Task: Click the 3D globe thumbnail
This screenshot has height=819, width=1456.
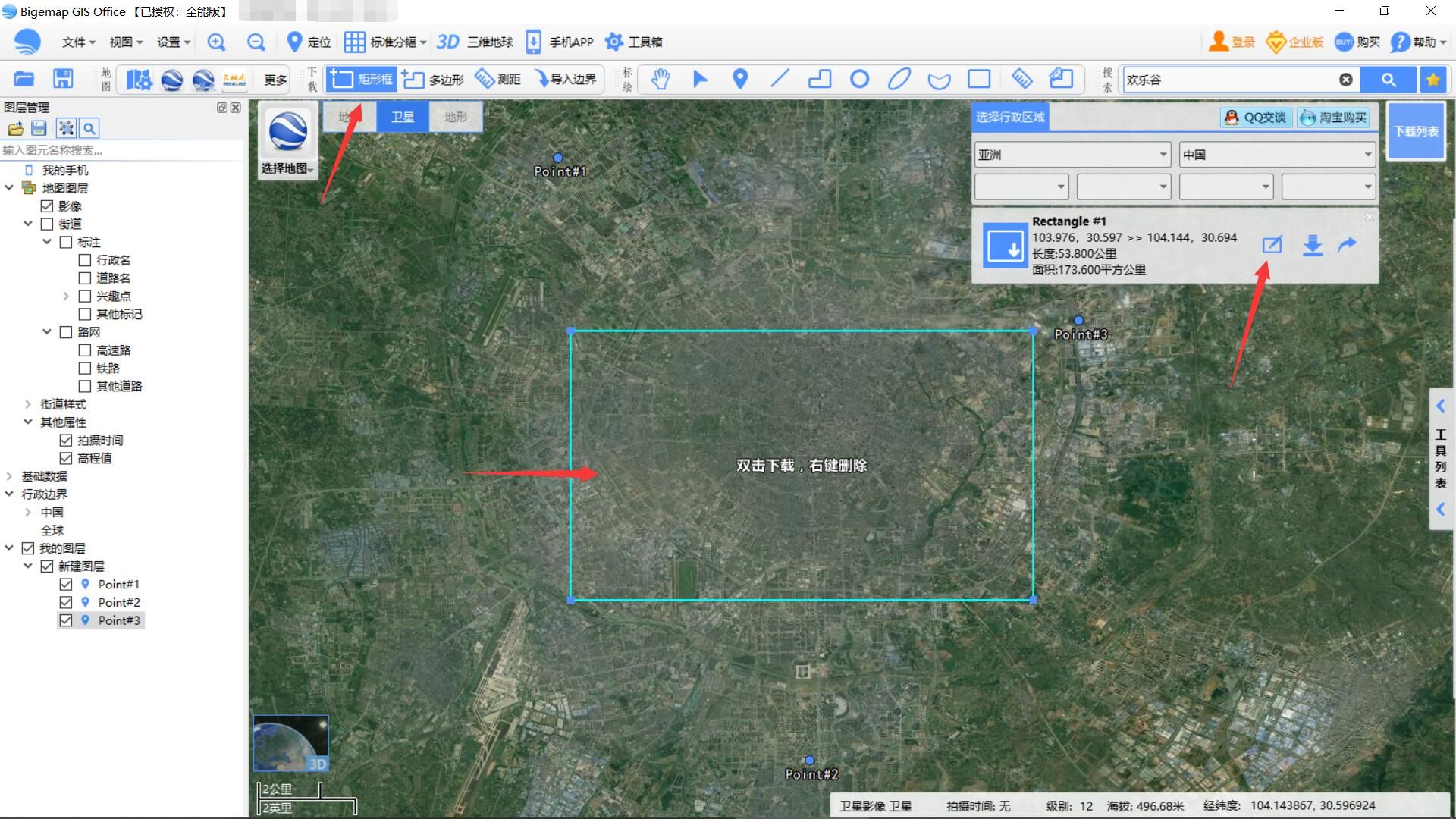Action: [290, 743]
